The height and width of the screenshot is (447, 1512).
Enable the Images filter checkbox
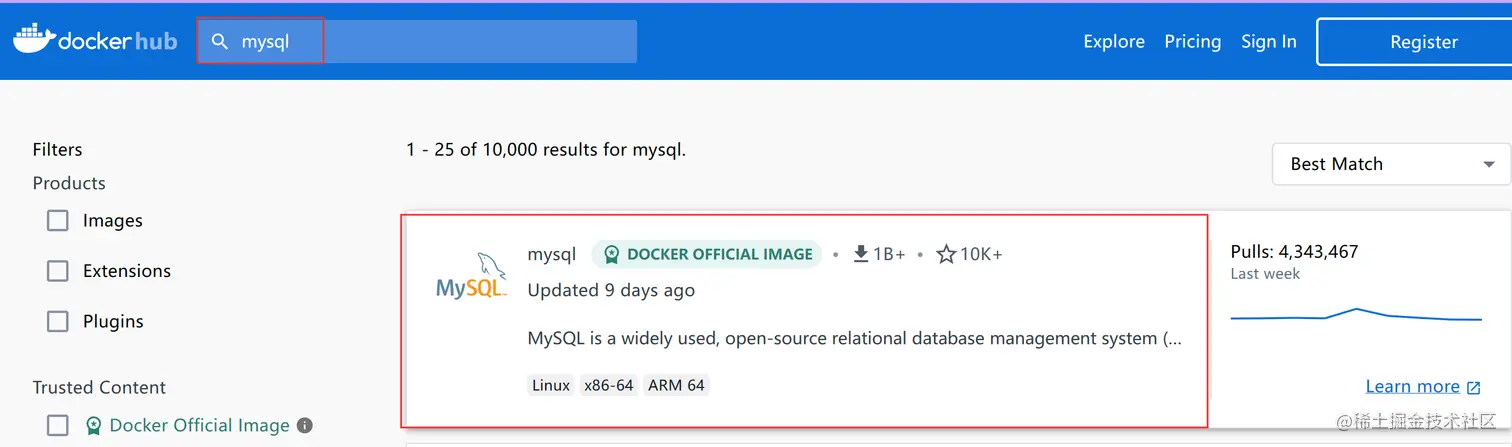(58, 221)
